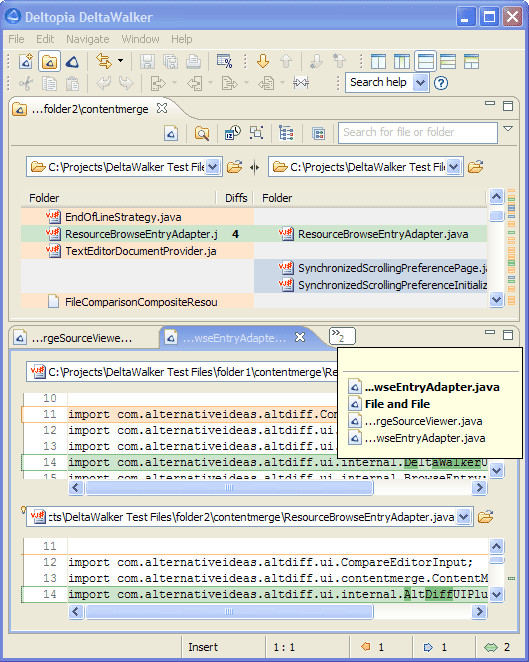Click the blue help question mark icon
Screen dimensions: 529x662
coord(441,83)
